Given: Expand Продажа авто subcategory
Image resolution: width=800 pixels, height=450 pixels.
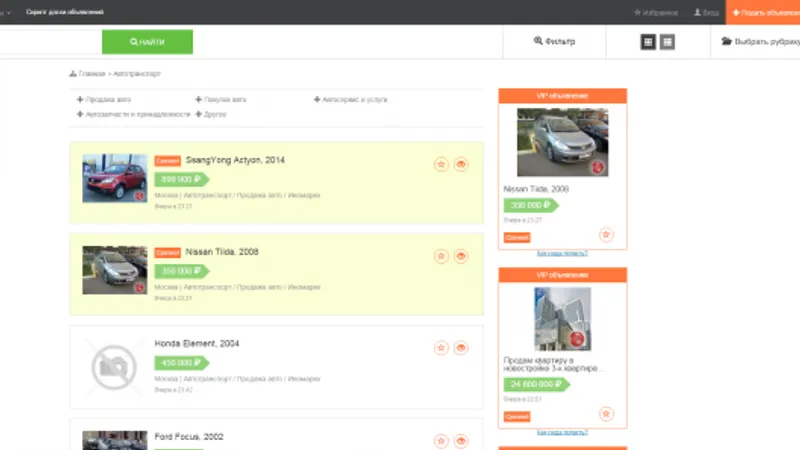Looking at the screenshot, I should (104, 99).
